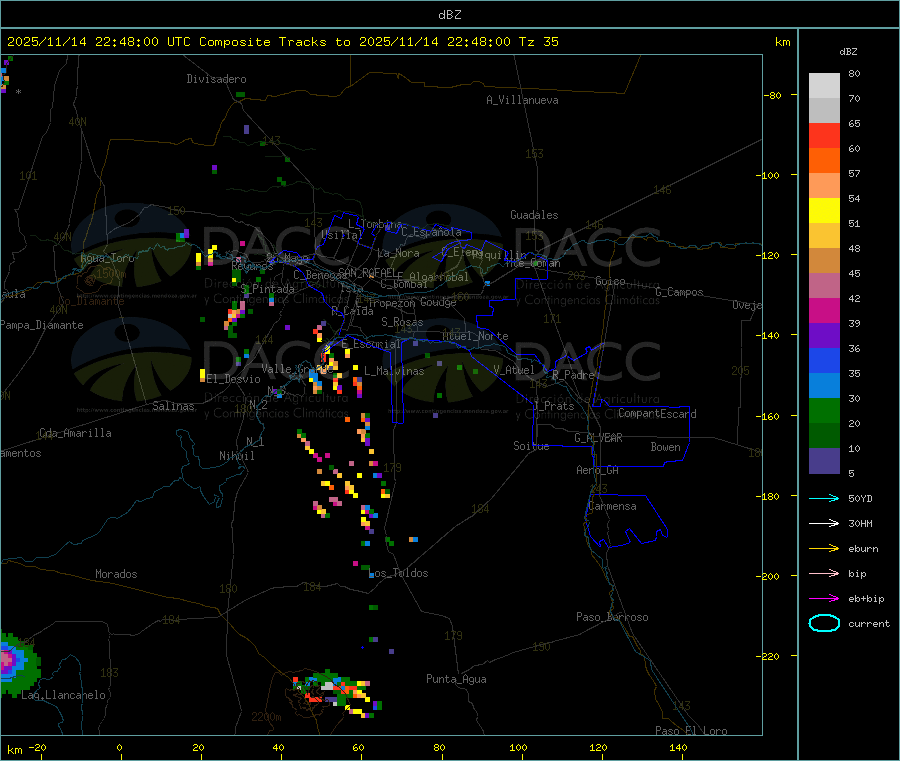The image size is (900, 761).
Task: Click the 60 dBZ red swatch
Action: (824, 136)
